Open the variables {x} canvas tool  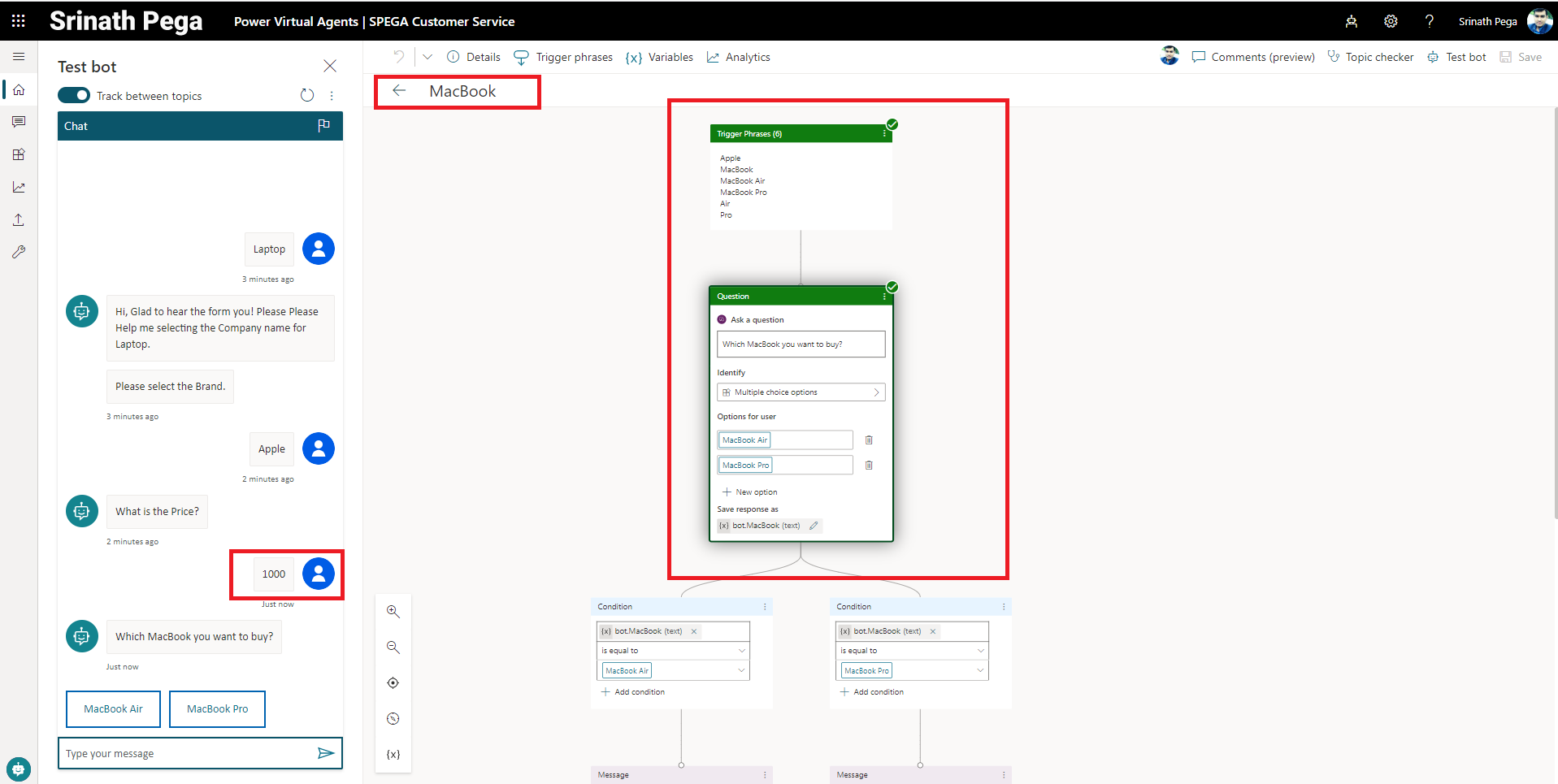pyautogui.click(x=393, y=755)
